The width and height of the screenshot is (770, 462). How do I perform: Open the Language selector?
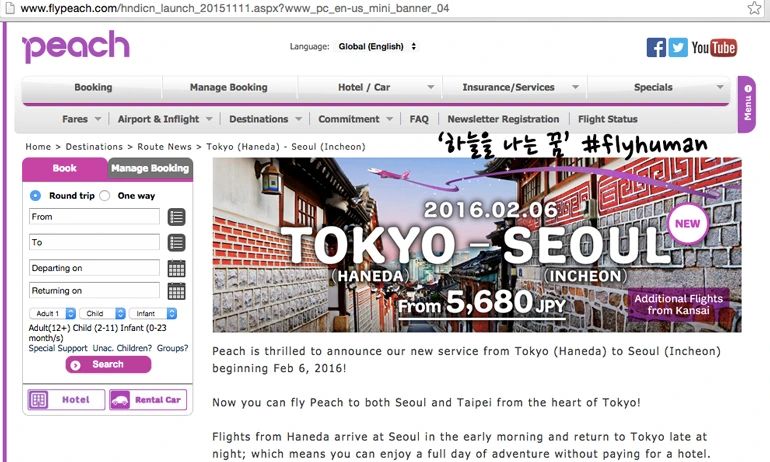pyautogui.click(x=376, y=47)
